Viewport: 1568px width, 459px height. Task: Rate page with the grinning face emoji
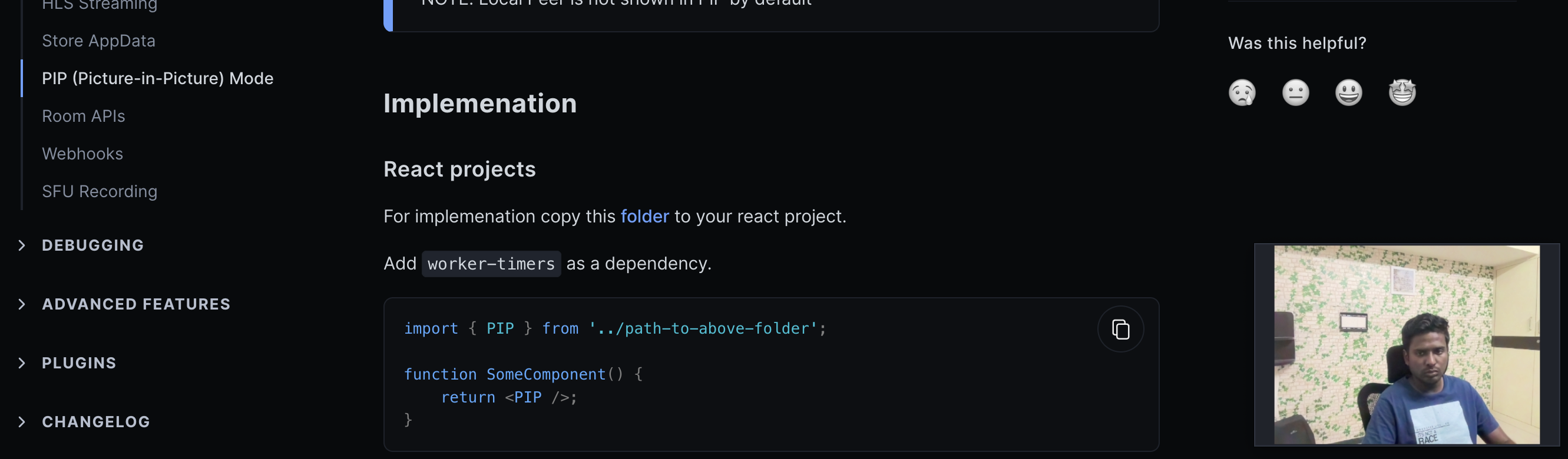(1348, 93)
